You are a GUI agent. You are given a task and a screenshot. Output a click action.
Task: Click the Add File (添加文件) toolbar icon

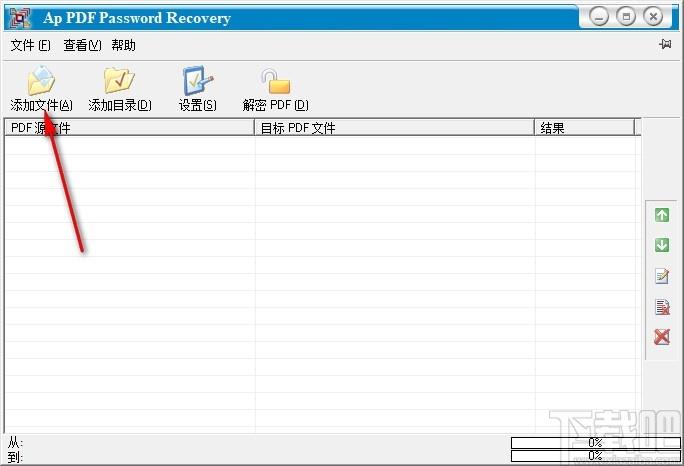click(x=41, y=81)
